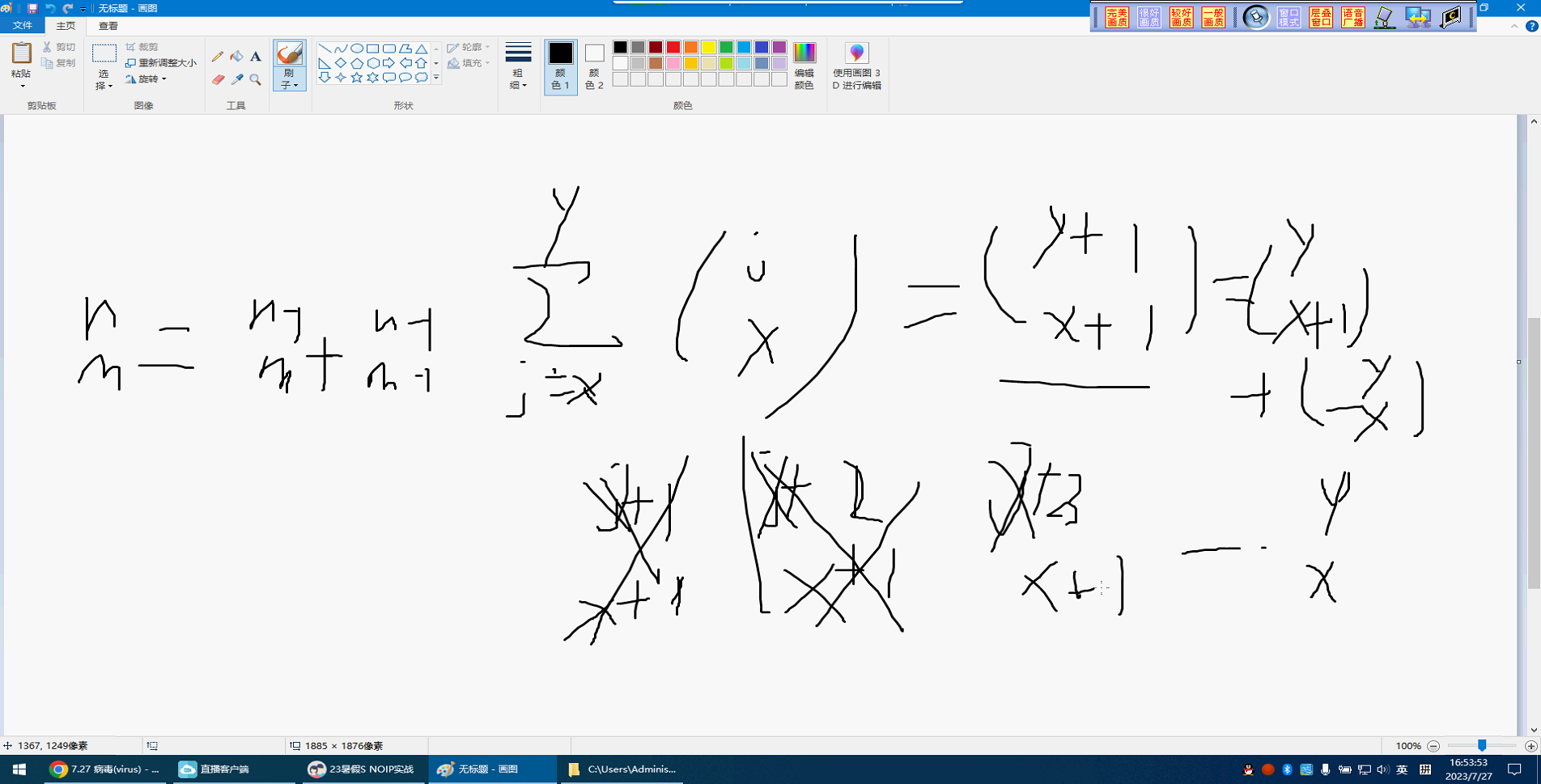
Task: Toggle 很好画质 quality option
Action: pyautogui.click(x=1149, y=17)
